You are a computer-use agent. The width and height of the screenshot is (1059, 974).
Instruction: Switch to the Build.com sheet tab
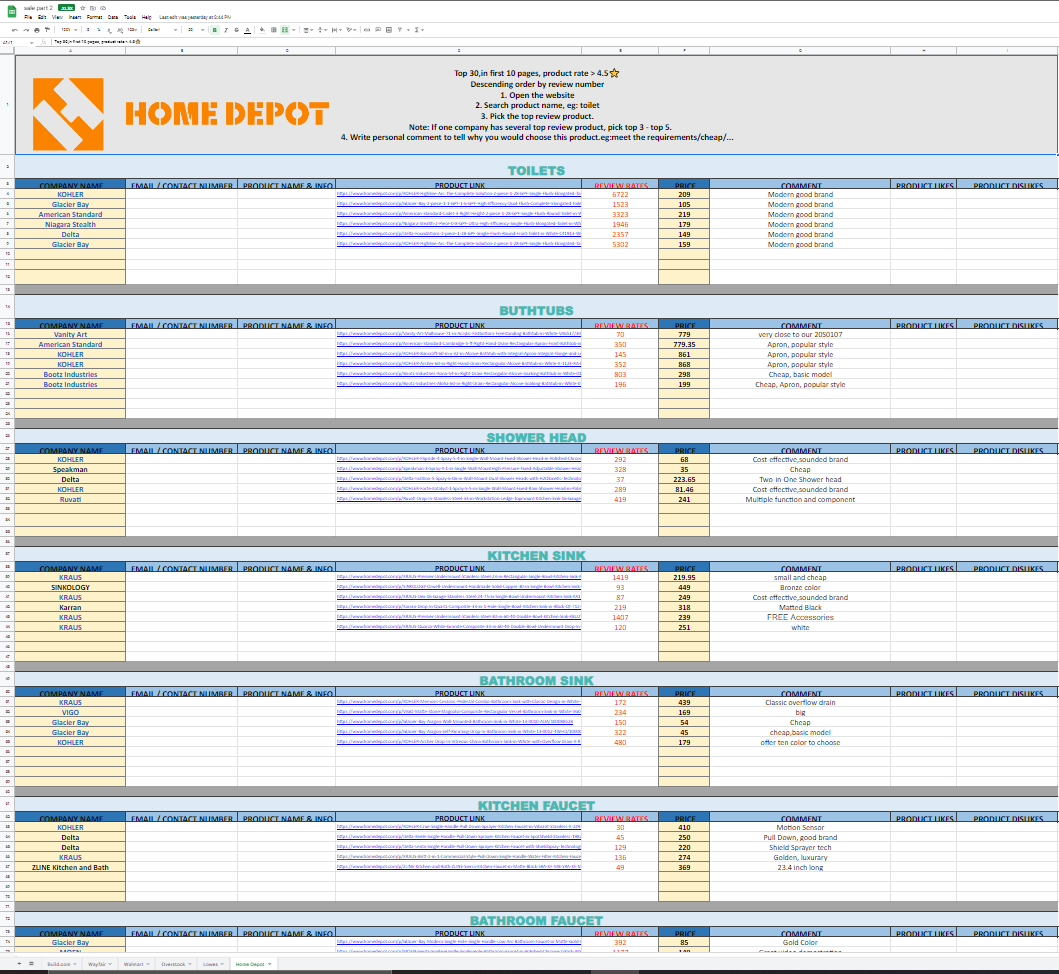tap(61, 964)
